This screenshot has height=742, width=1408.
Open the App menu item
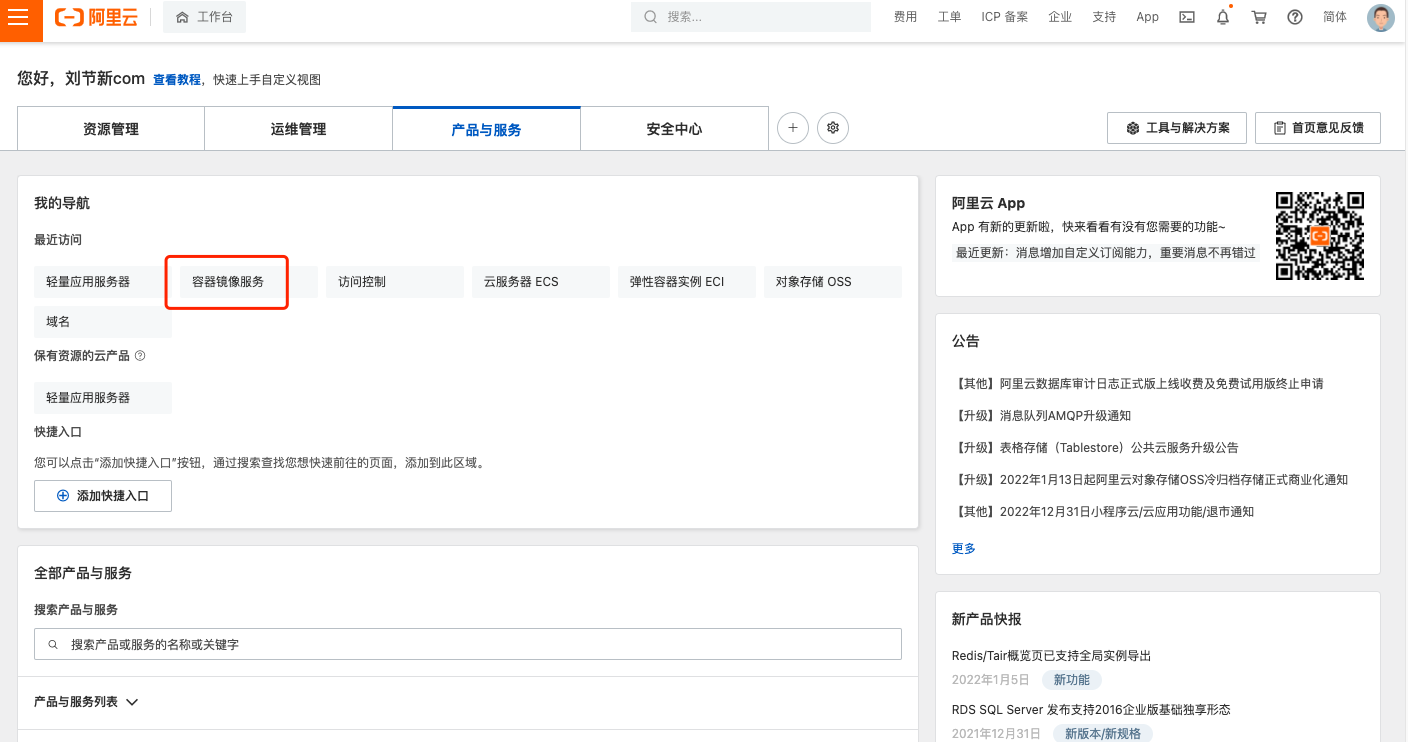(1147, 17)
